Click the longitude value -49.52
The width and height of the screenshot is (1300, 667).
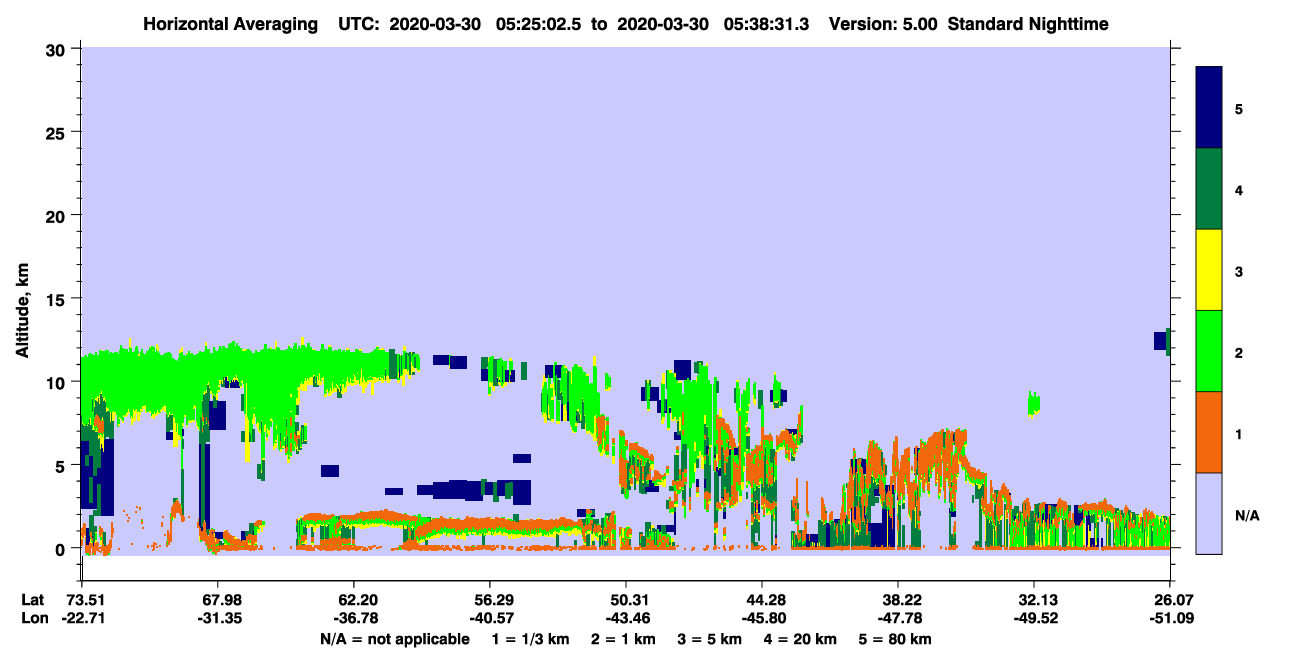(x=1034, y=618)
